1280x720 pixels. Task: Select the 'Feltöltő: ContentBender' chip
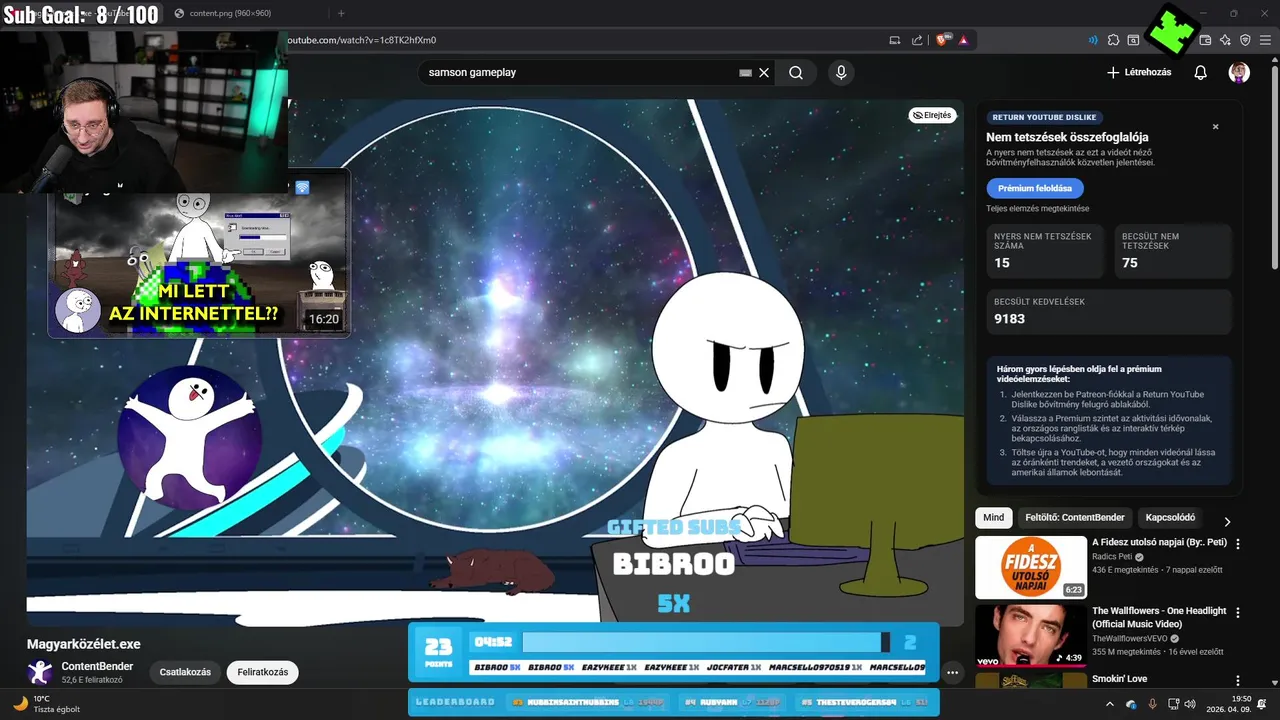coord(1075,518)
